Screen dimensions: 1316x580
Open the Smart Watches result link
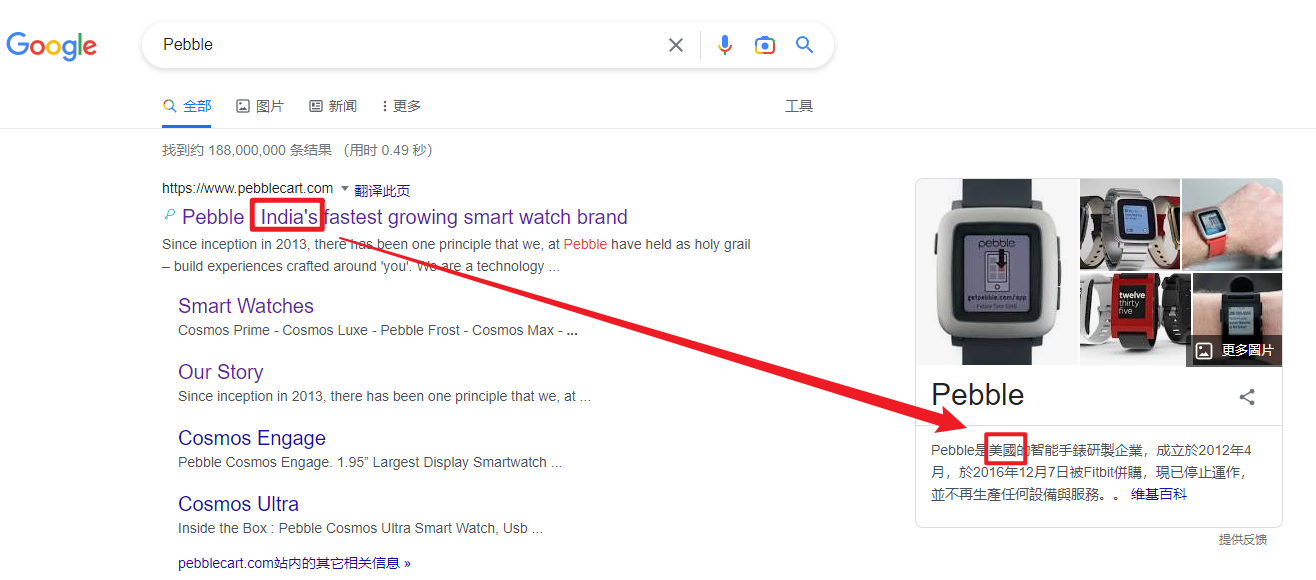pos(245,305)
